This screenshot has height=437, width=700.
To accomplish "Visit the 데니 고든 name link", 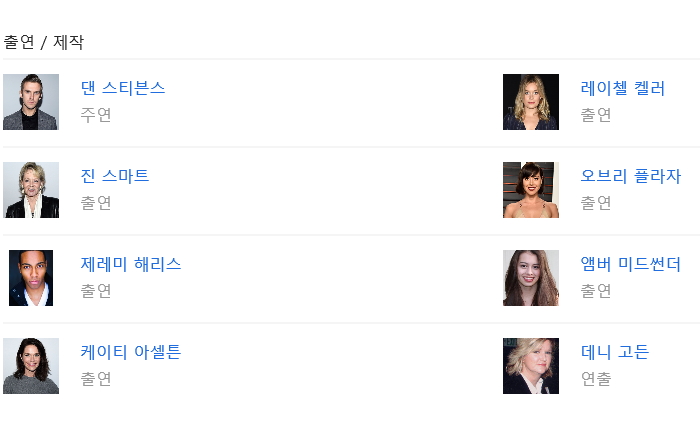I will (x=615, y=352).
